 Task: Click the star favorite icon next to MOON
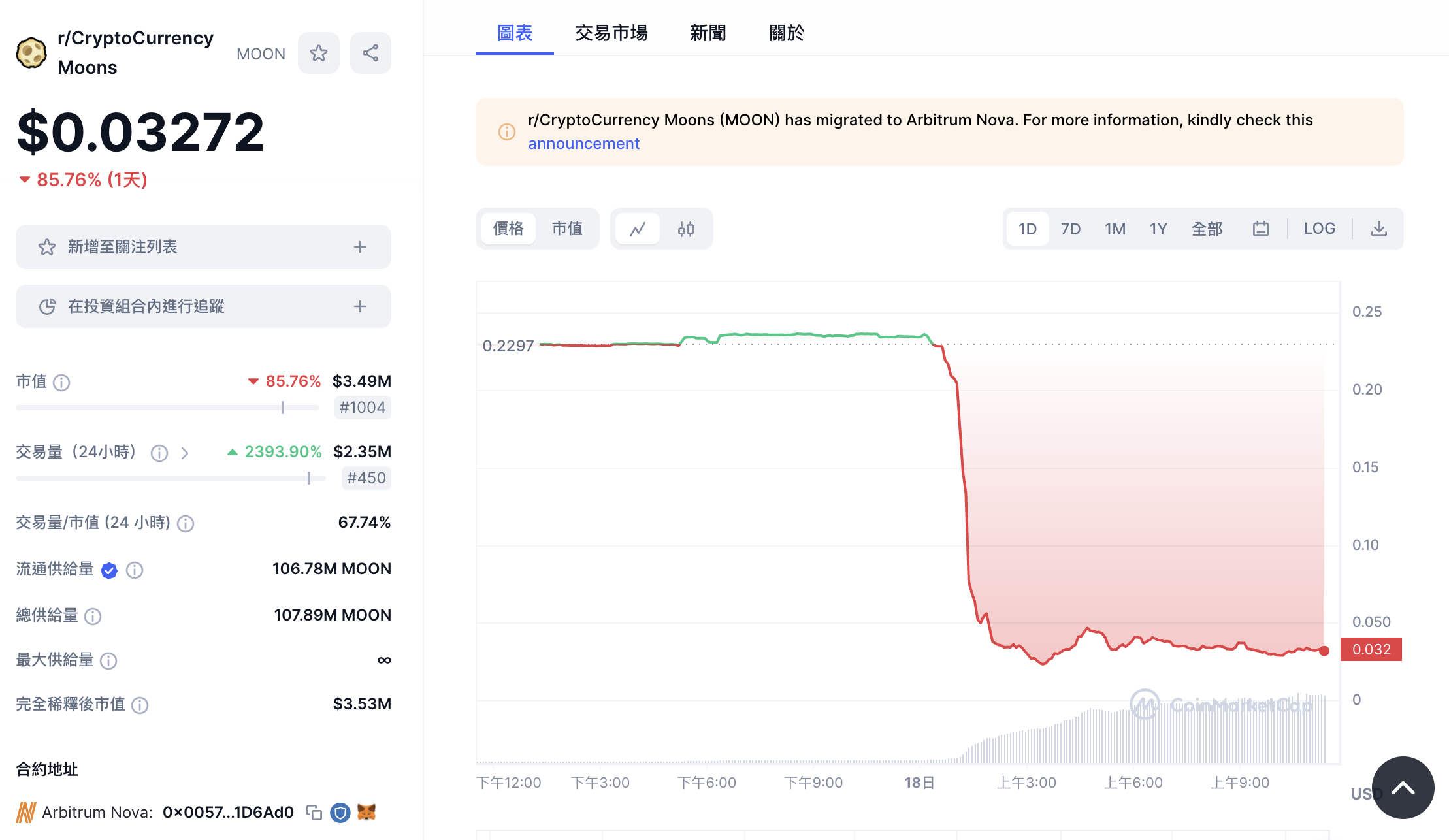[319, 53]
